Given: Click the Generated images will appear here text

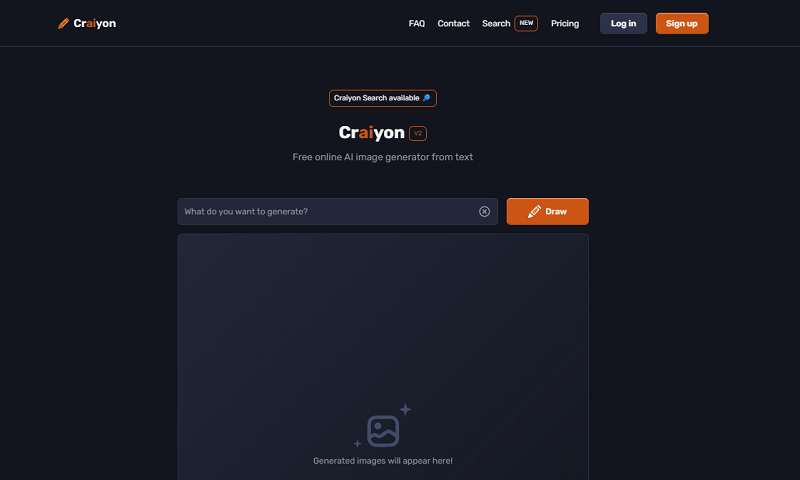Looking at the screenshot, I should click(383, 461).
